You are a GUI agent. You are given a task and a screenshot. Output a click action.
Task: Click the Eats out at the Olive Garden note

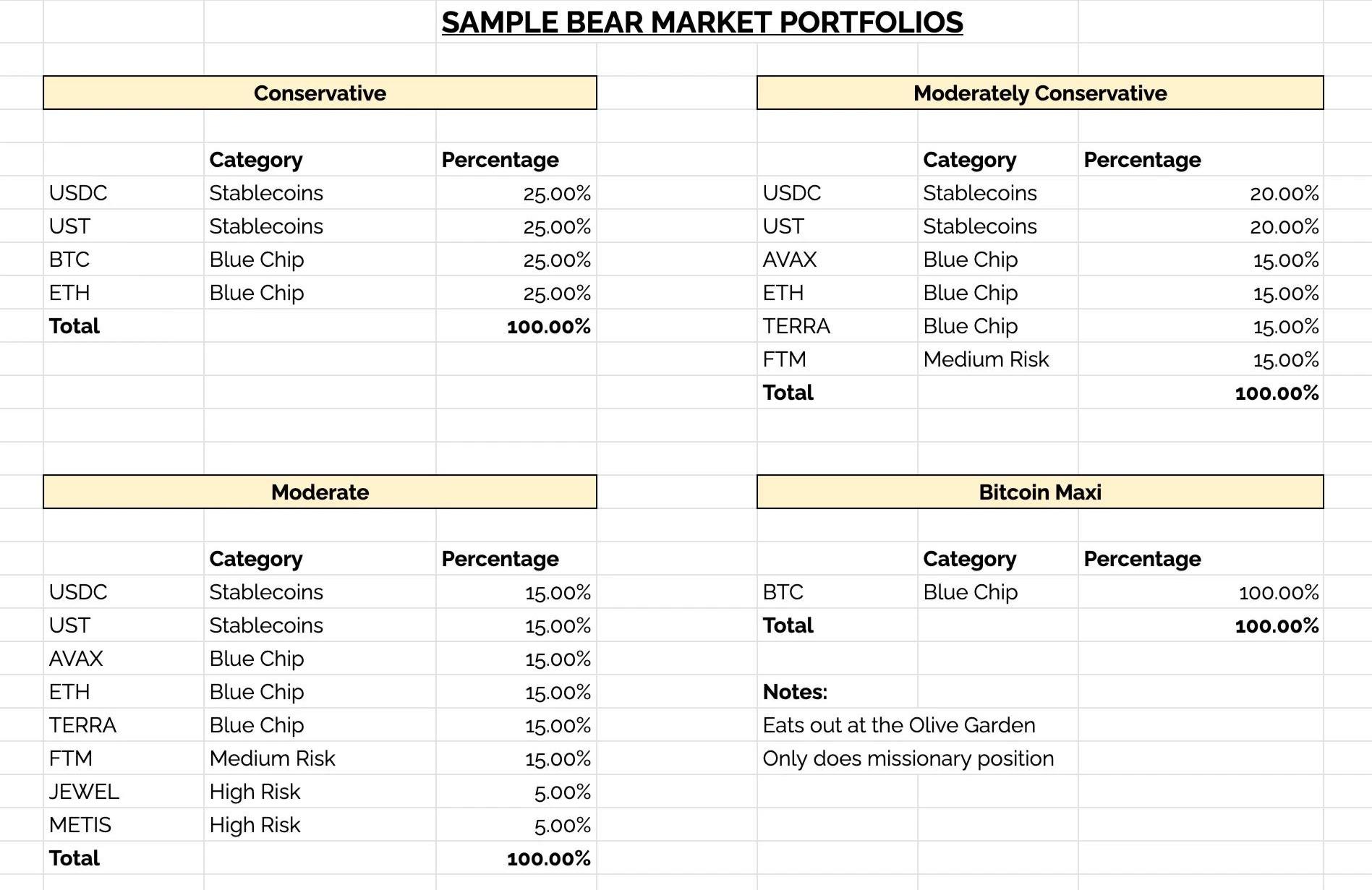pyautogui.click(x=898, y=725)
